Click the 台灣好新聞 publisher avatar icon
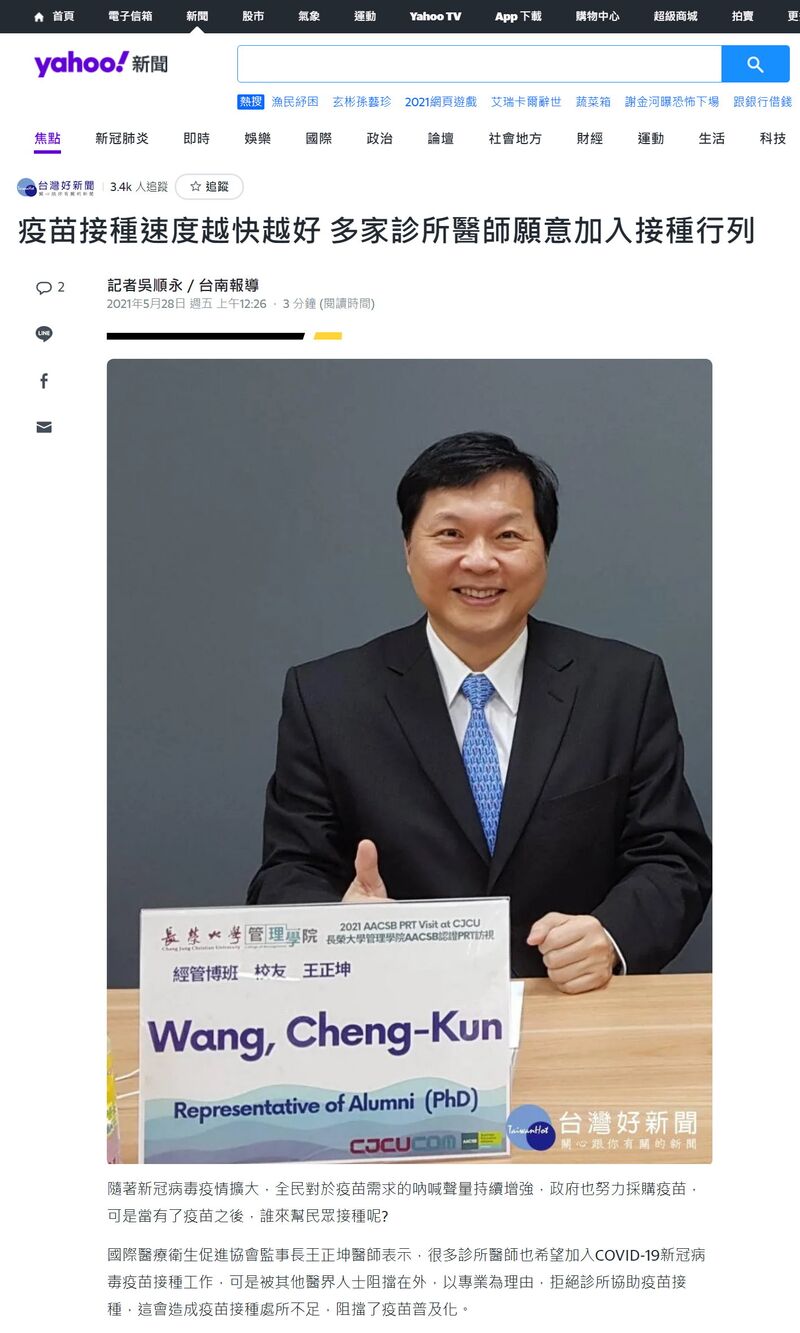This screenshot has height=1333, width=800. (x=26, y=187)
